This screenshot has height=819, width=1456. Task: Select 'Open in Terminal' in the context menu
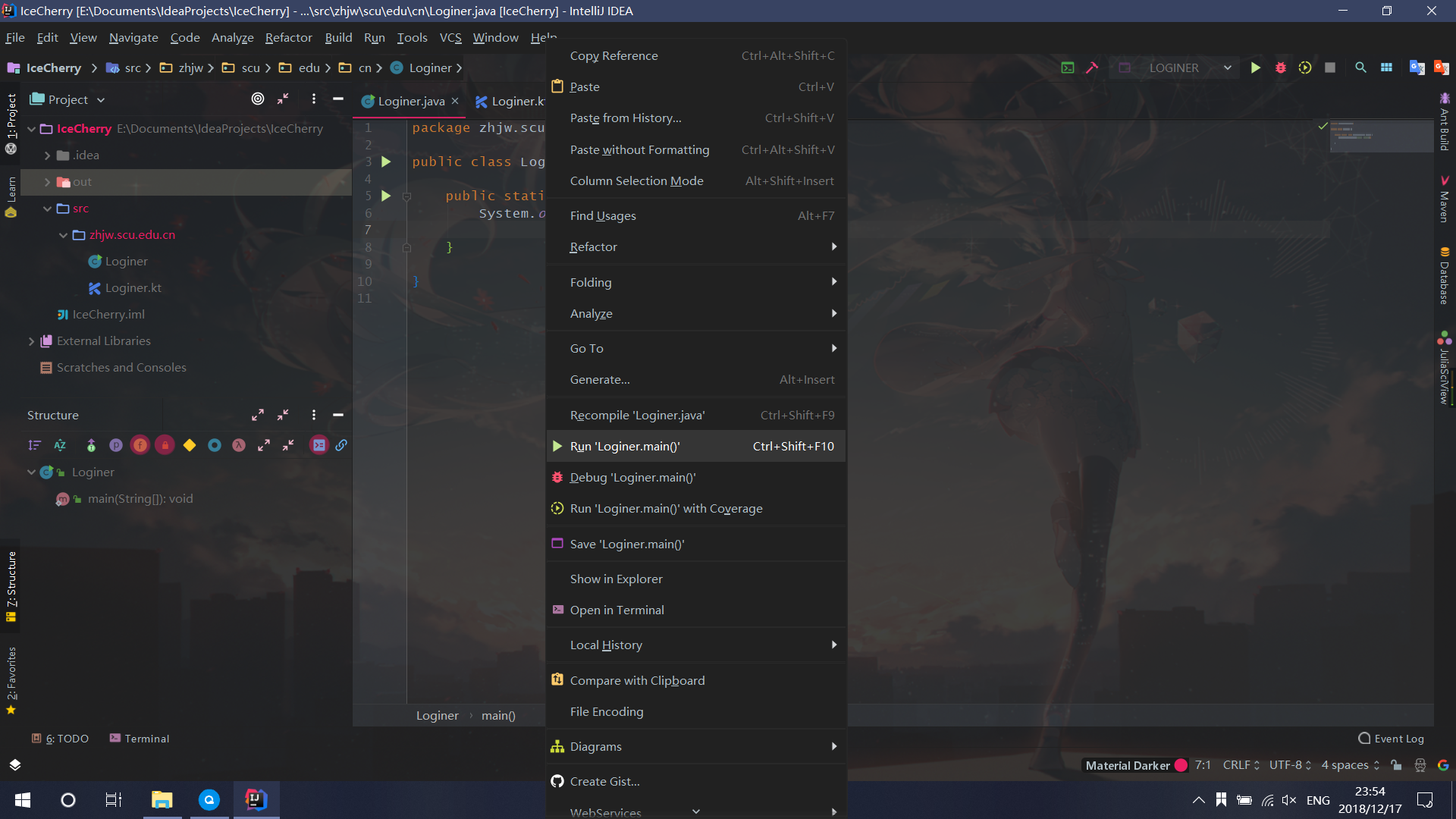617,610
